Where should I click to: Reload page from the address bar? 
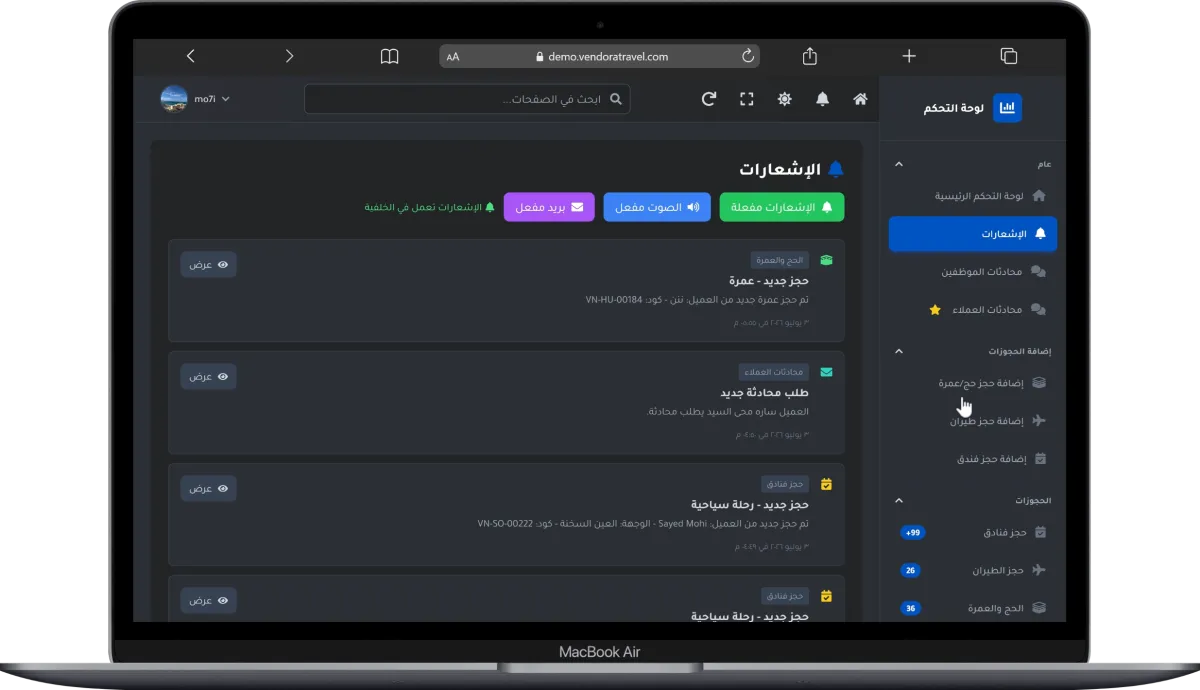(x=747, y=56)
